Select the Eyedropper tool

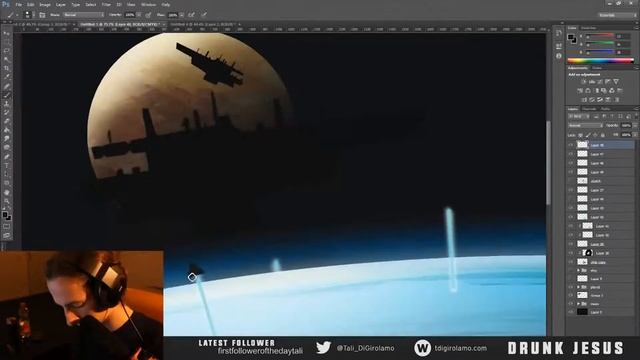tap(7, 77)
